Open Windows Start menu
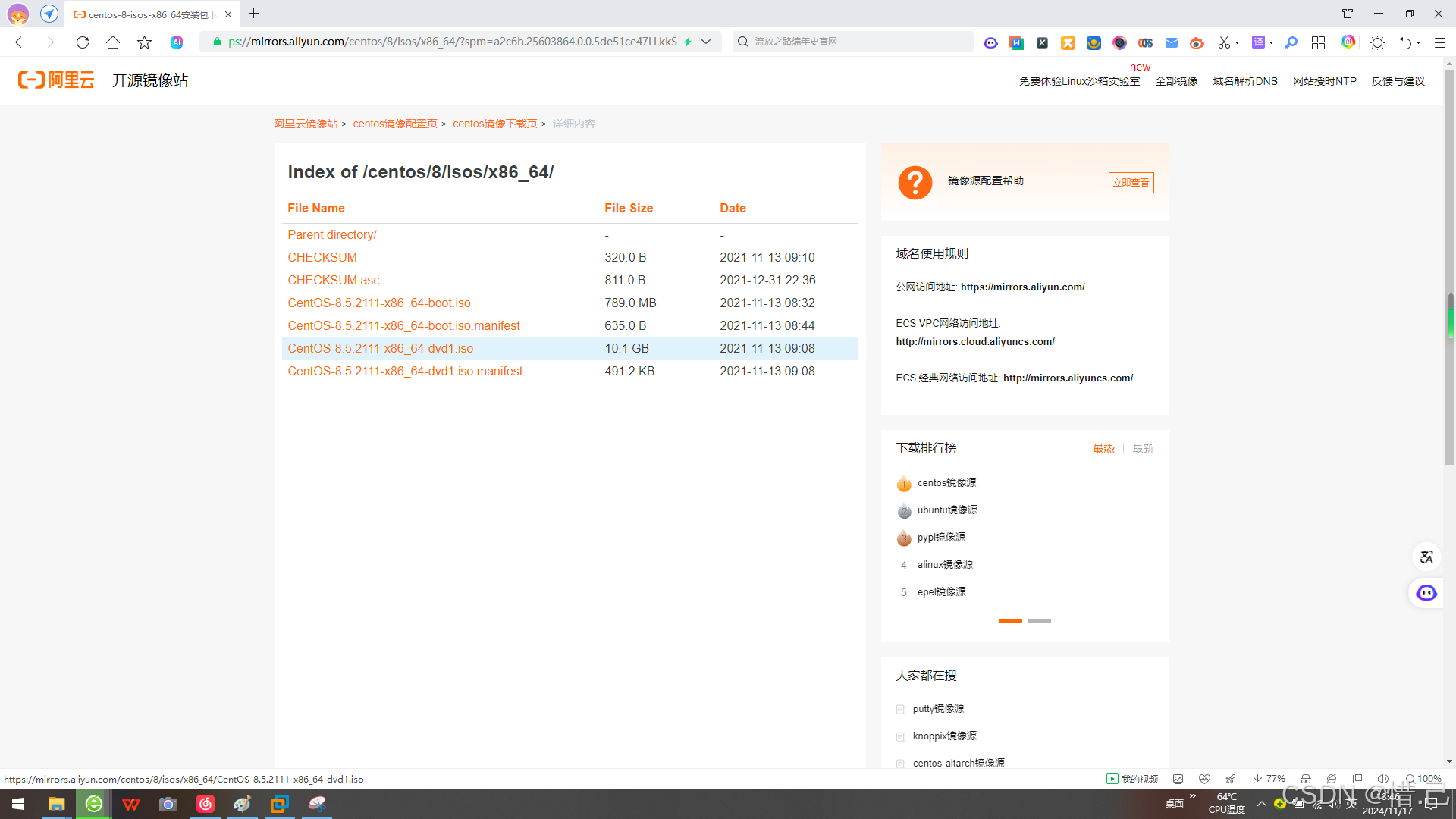The height and width of the screenshot is (819, 1456). [18, 804]
